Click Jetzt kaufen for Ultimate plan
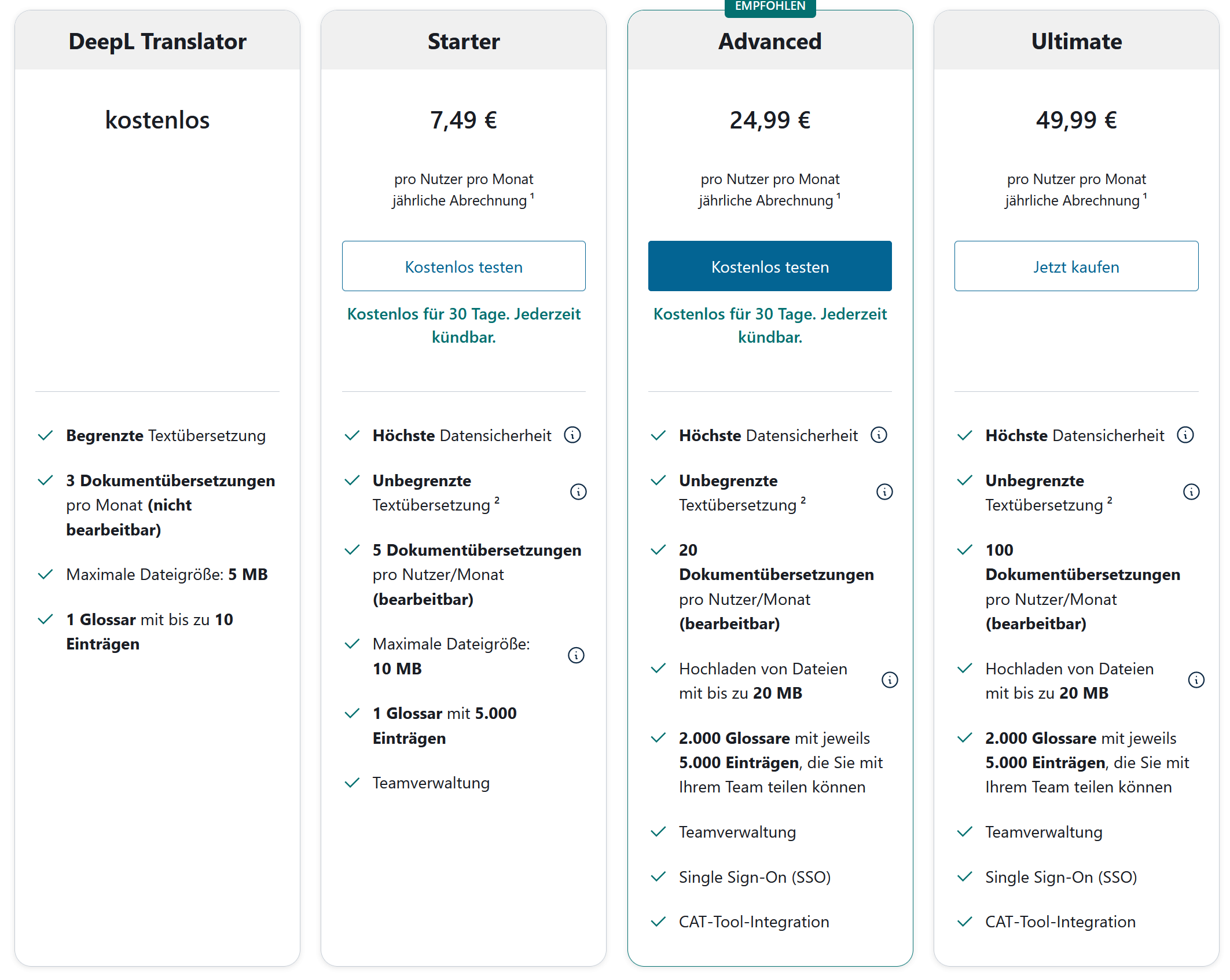 point(1076,266)
